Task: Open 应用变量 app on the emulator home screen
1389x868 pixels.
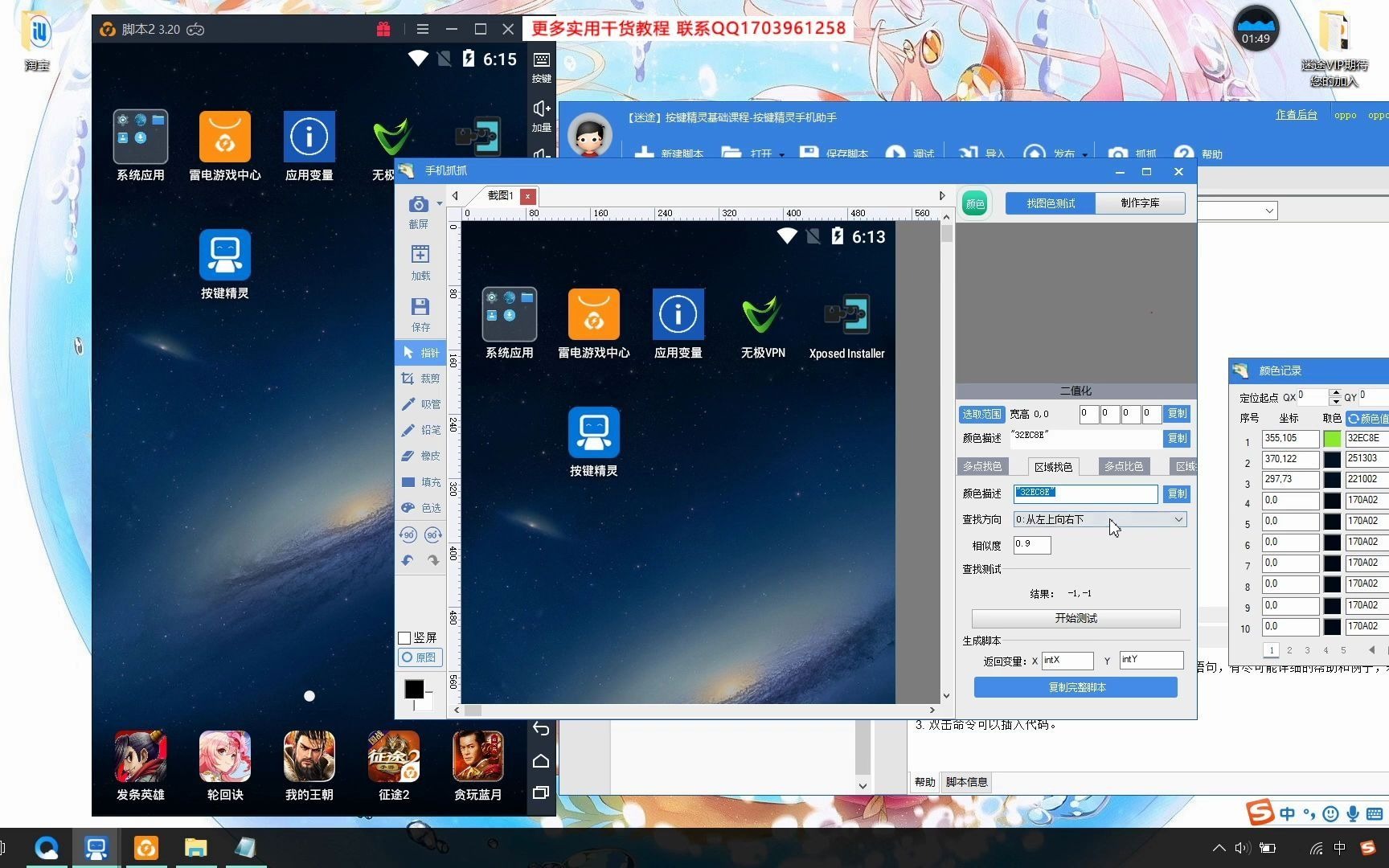Action: pyautogui.click(x=309, y=146)
